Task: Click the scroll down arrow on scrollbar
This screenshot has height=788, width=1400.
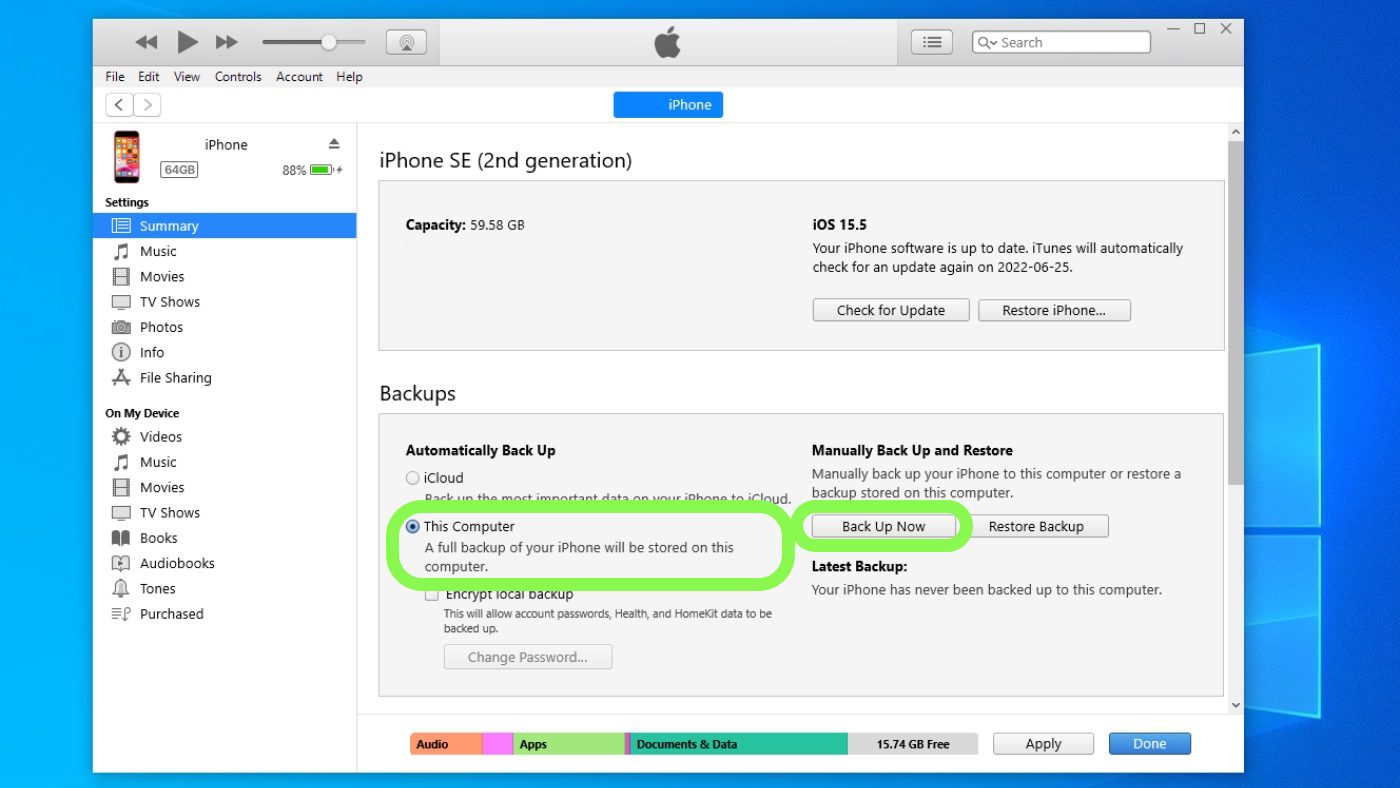Action: [x=1235, y=705]
